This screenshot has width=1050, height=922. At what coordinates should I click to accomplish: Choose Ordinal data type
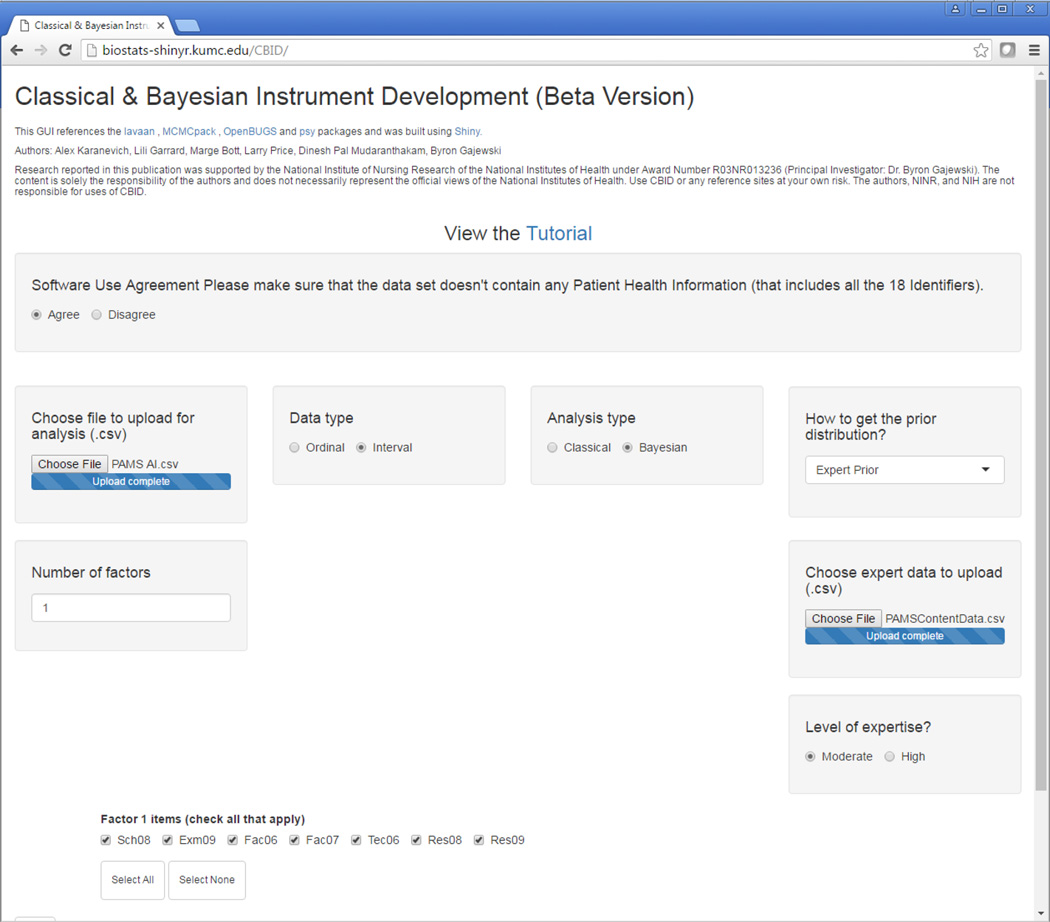295,448
